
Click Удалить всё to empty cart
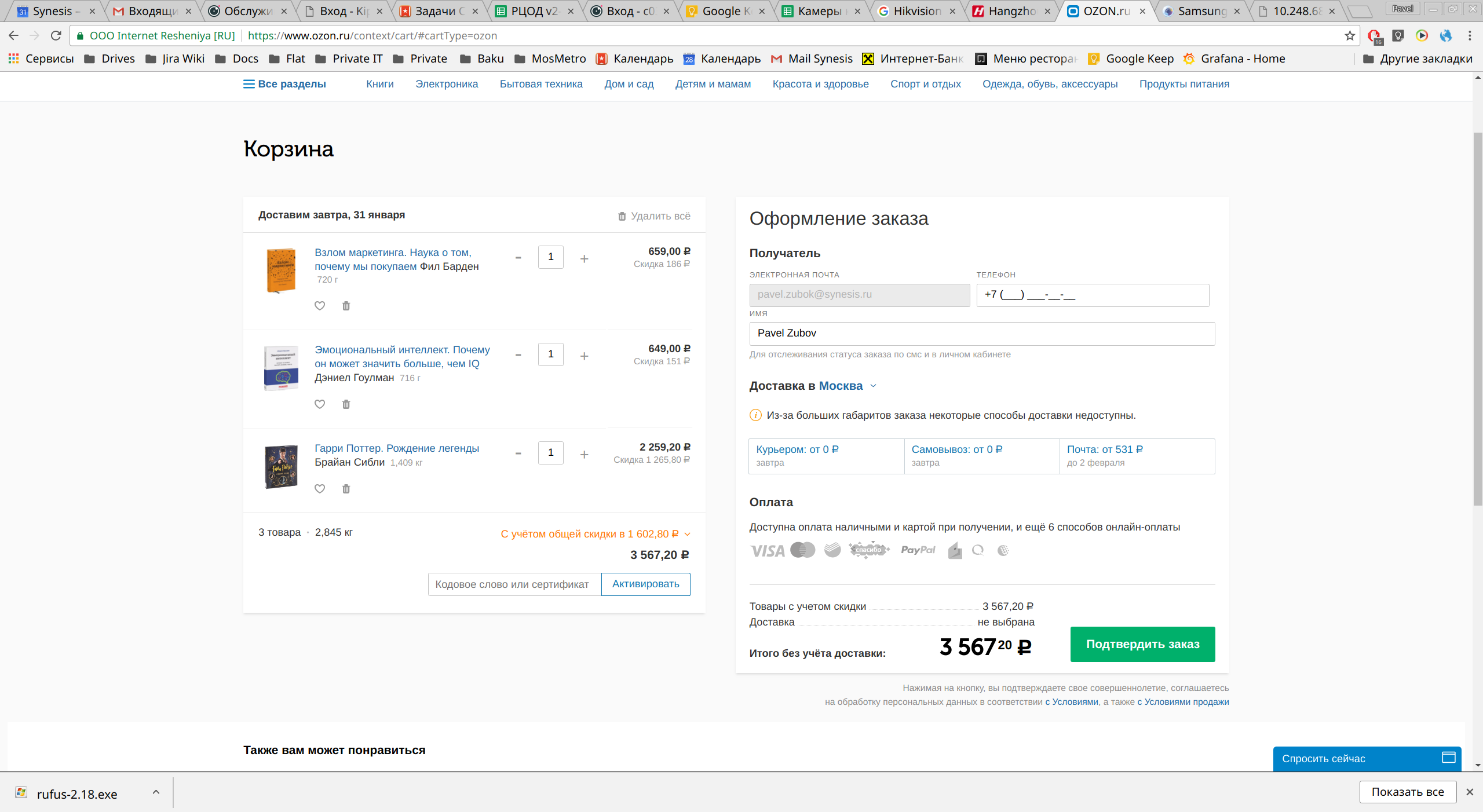pyautogui.click(x=654, y=216)
